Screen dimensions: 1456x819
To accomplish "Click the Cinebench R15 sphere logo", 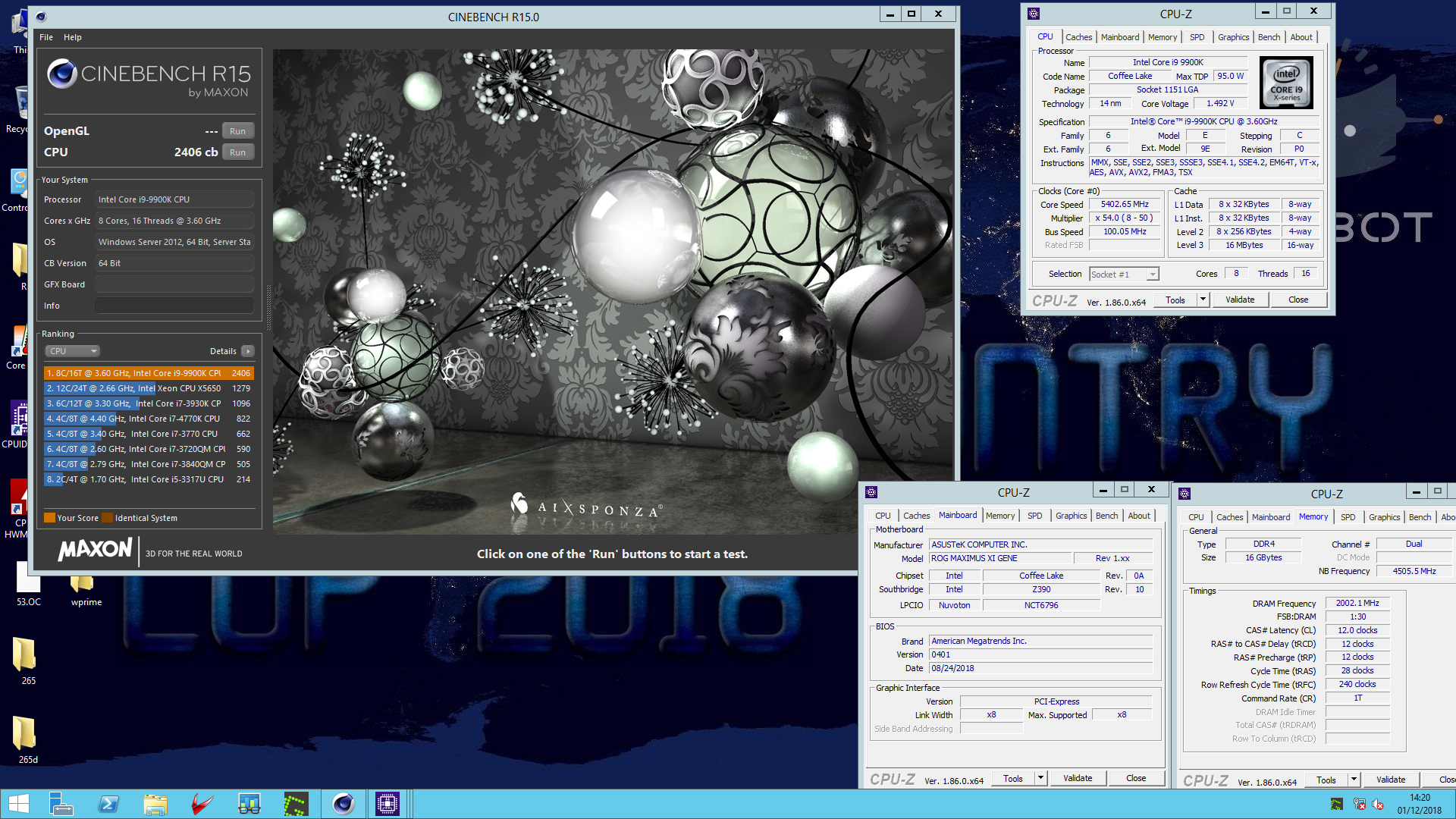I will [61, 74].
